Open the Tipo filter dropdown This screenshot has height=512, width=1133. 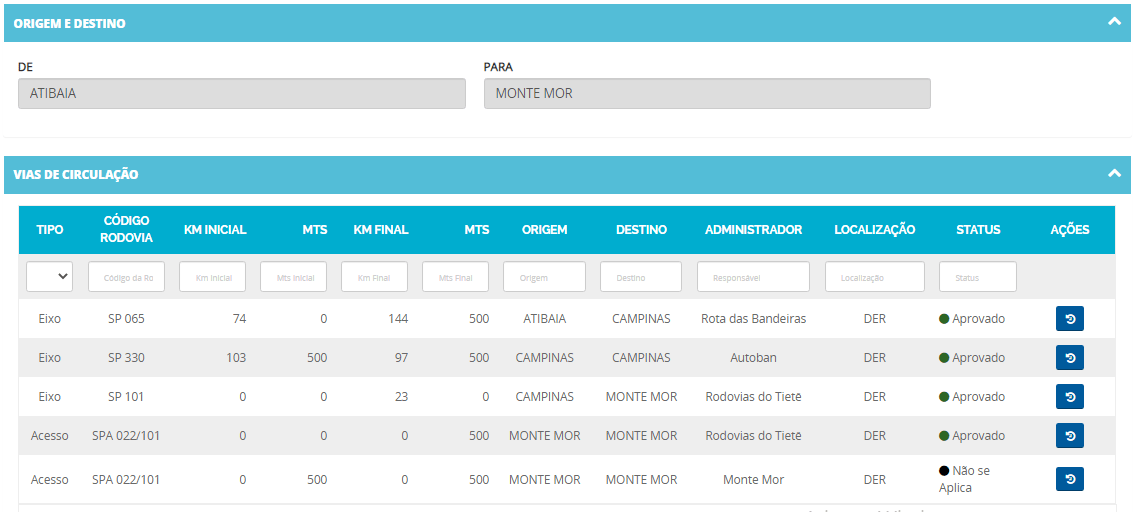50,276
